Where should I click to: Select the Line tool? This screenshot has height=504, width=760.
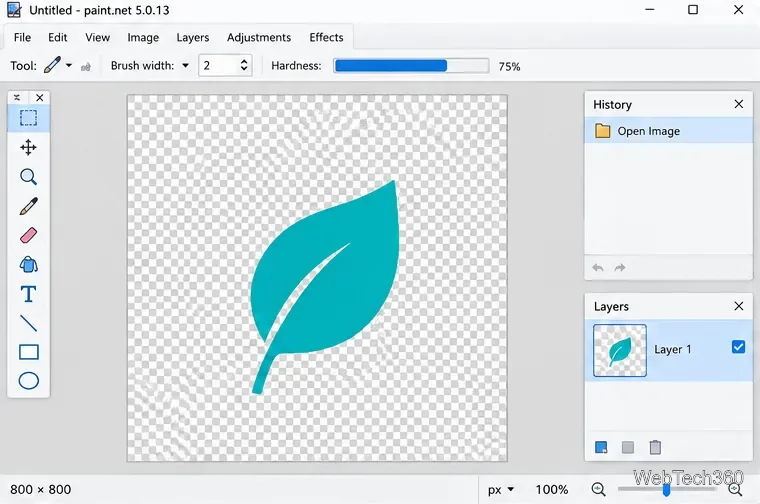tap(29, 323)
